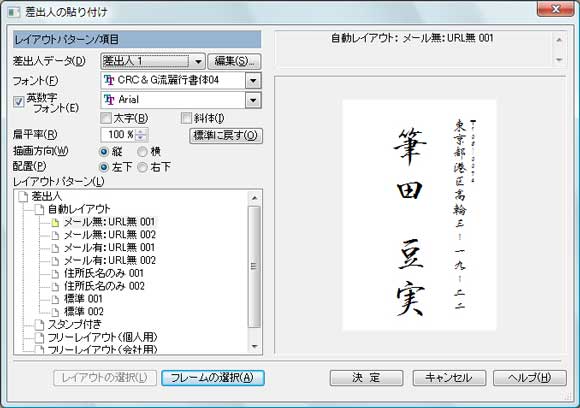
Task: Select the フリーレイアウト(個人用) tree node
Action: click(x=102, y=338)
